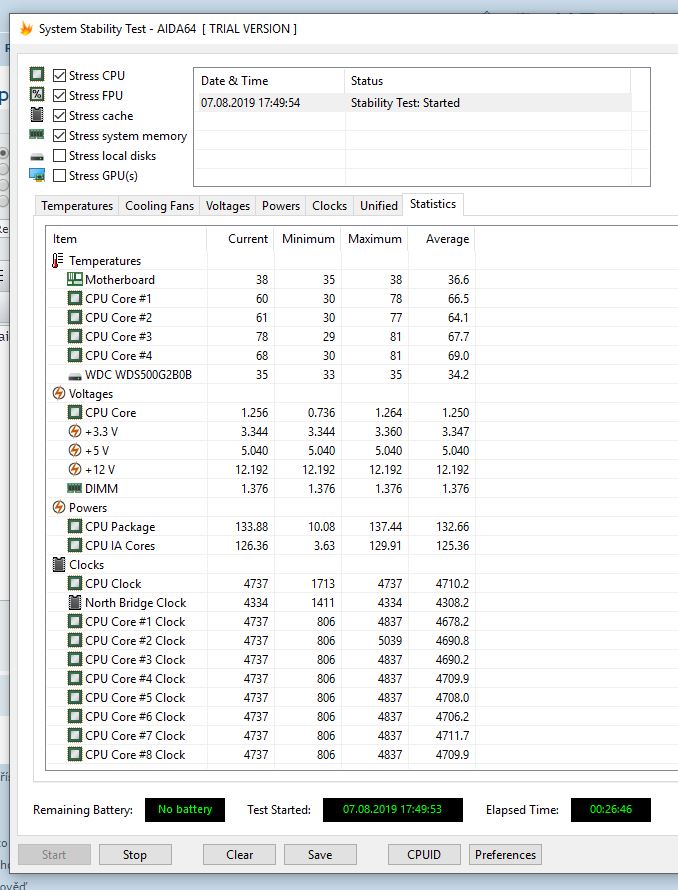This screenshot has height=890, width=678.
Task: Click the +12 V lightning icon
Action: (x=74, y=469)
